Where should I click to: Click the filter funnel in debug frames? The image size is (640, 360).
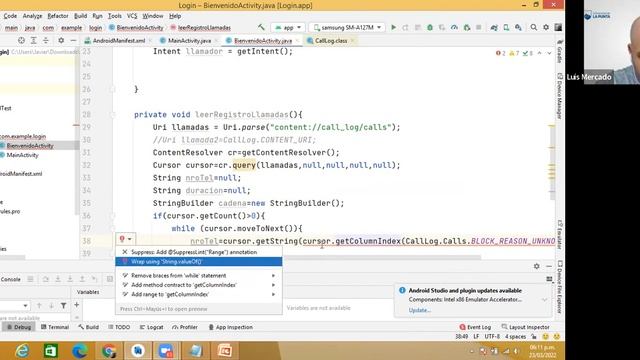coord(64,305)
